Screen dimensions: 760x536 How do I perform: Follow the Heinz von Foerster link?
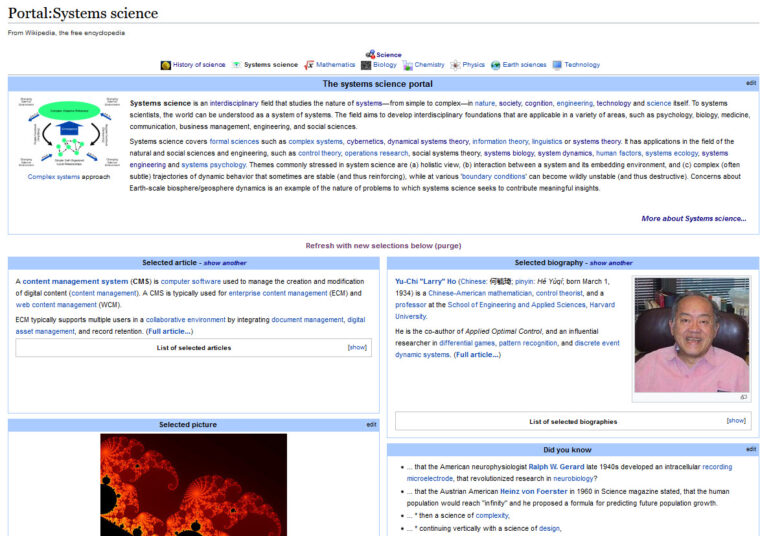[x=534, y=491]
